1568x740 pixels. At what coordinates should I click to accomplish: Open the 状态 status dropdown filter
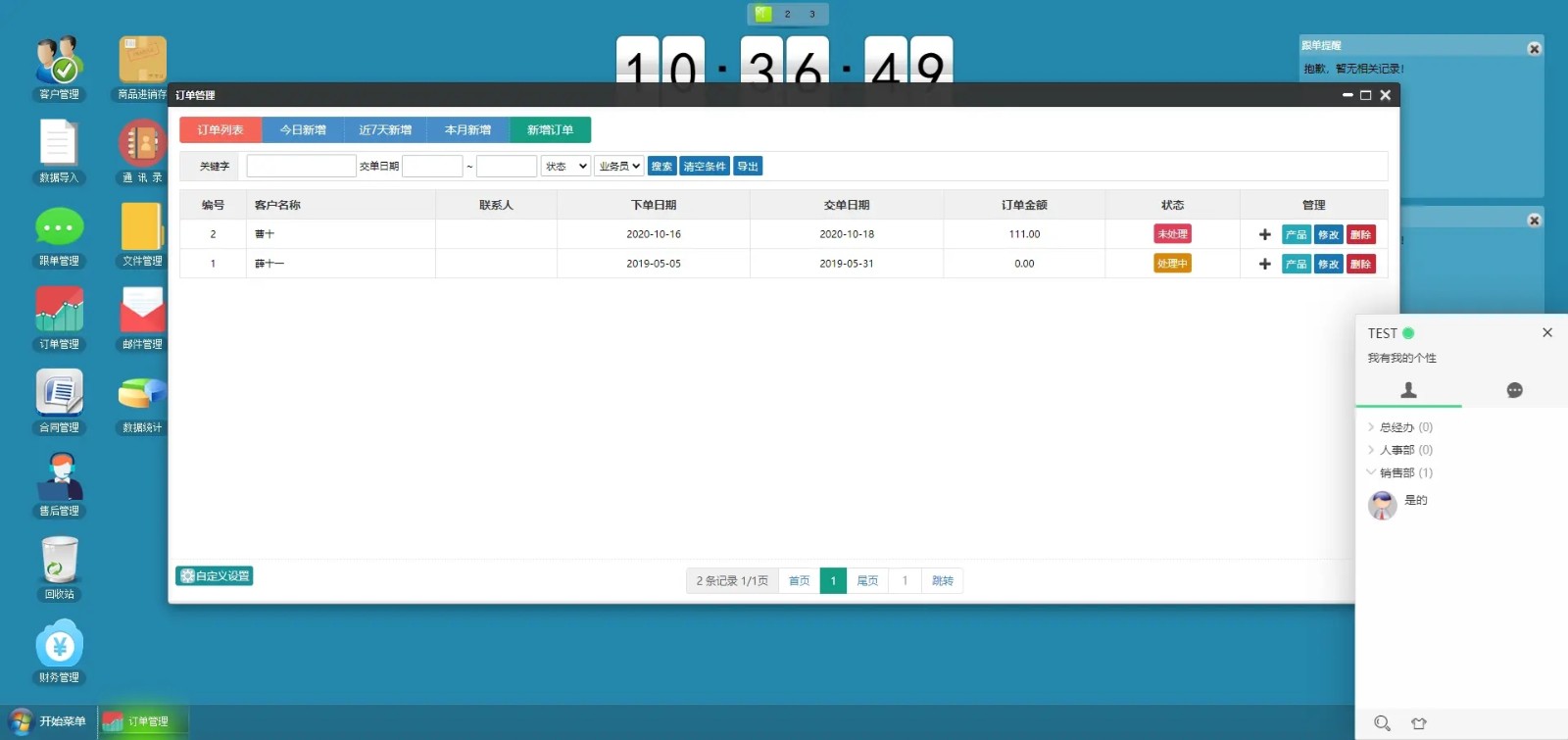(x=565, y=167)
